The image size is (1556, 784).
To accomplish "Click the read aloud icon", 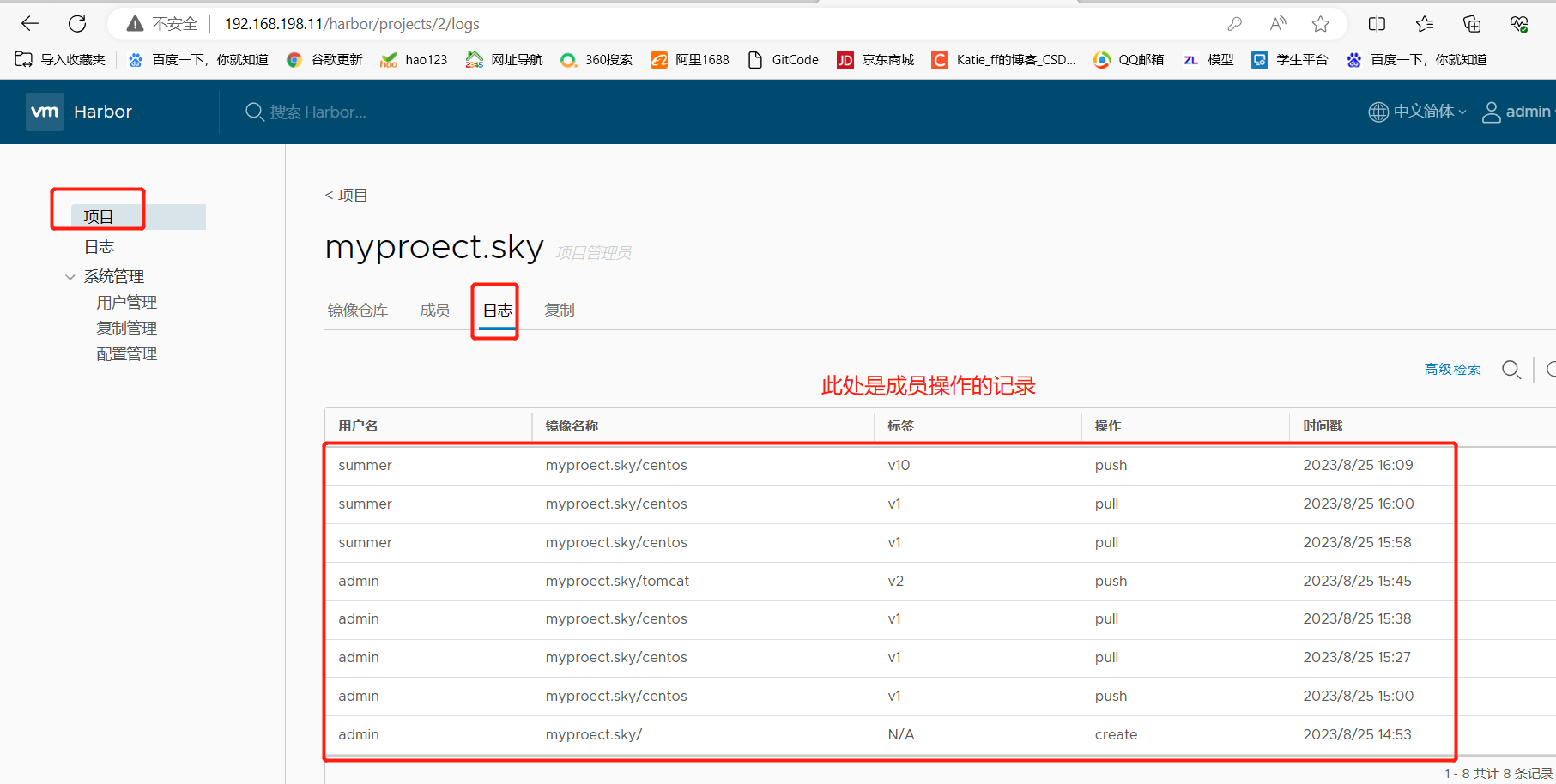I will pos(1278,24).
